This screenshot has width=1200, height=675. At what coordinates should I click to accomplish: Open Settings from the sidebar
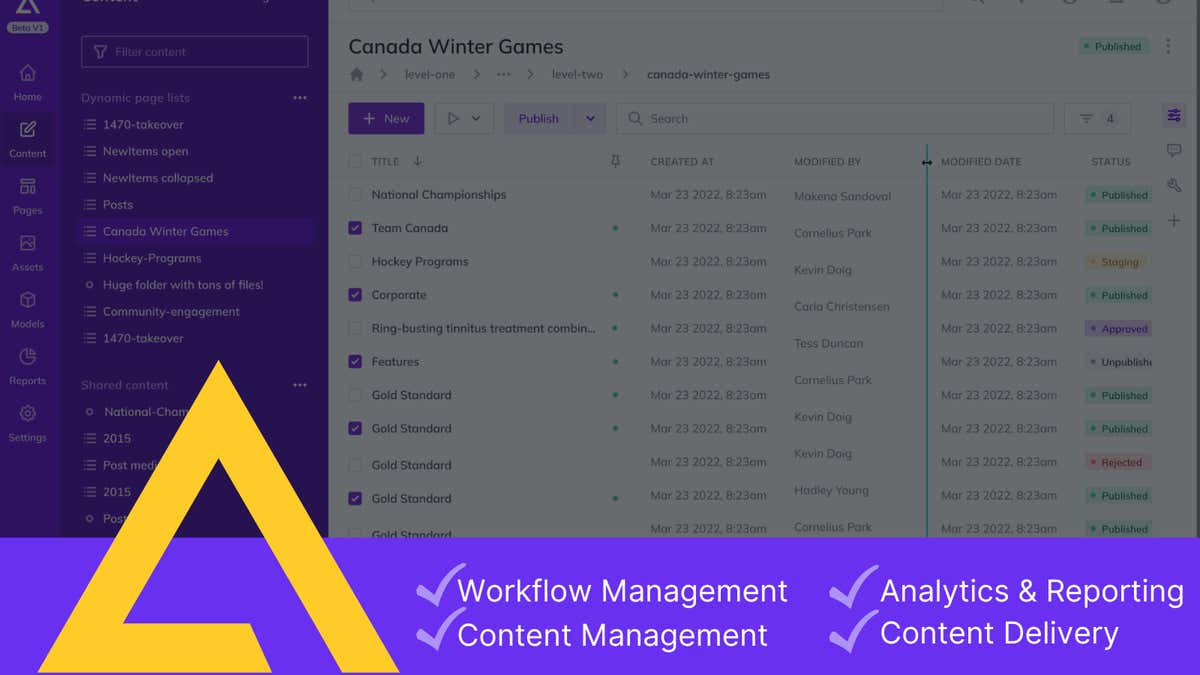(27, 423)
